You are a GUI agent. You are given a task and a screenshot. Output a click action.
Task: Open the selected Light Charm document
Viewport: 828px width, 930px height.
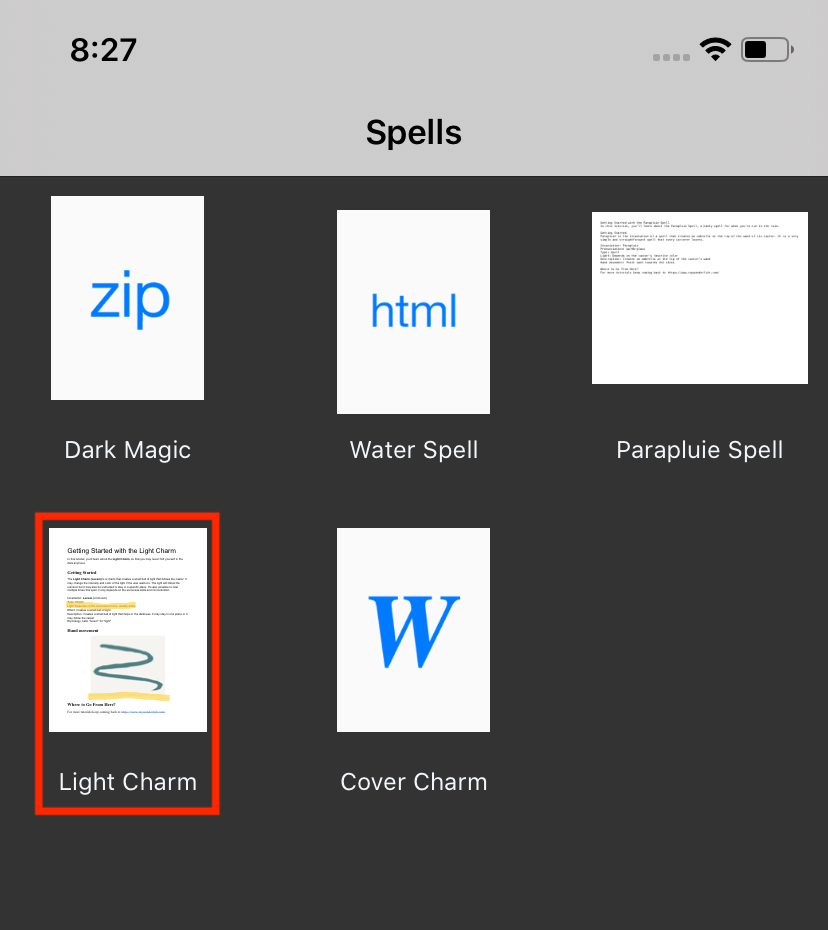click(127, 629)
